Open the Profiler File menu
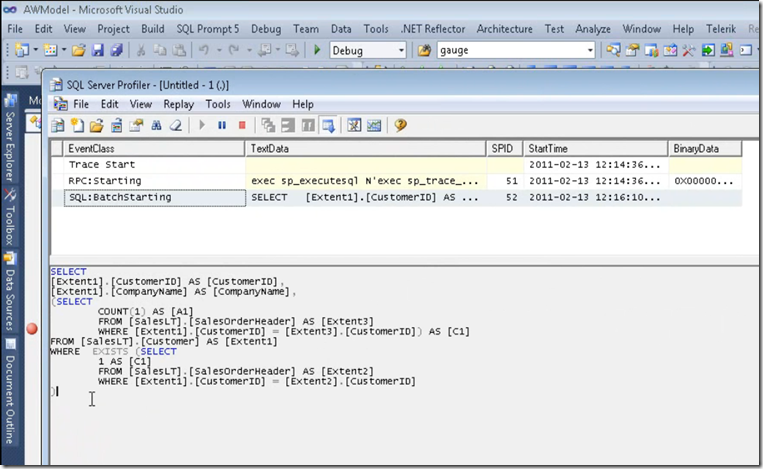The width and height of the screenshot is (763, 469). pos(81,104)
